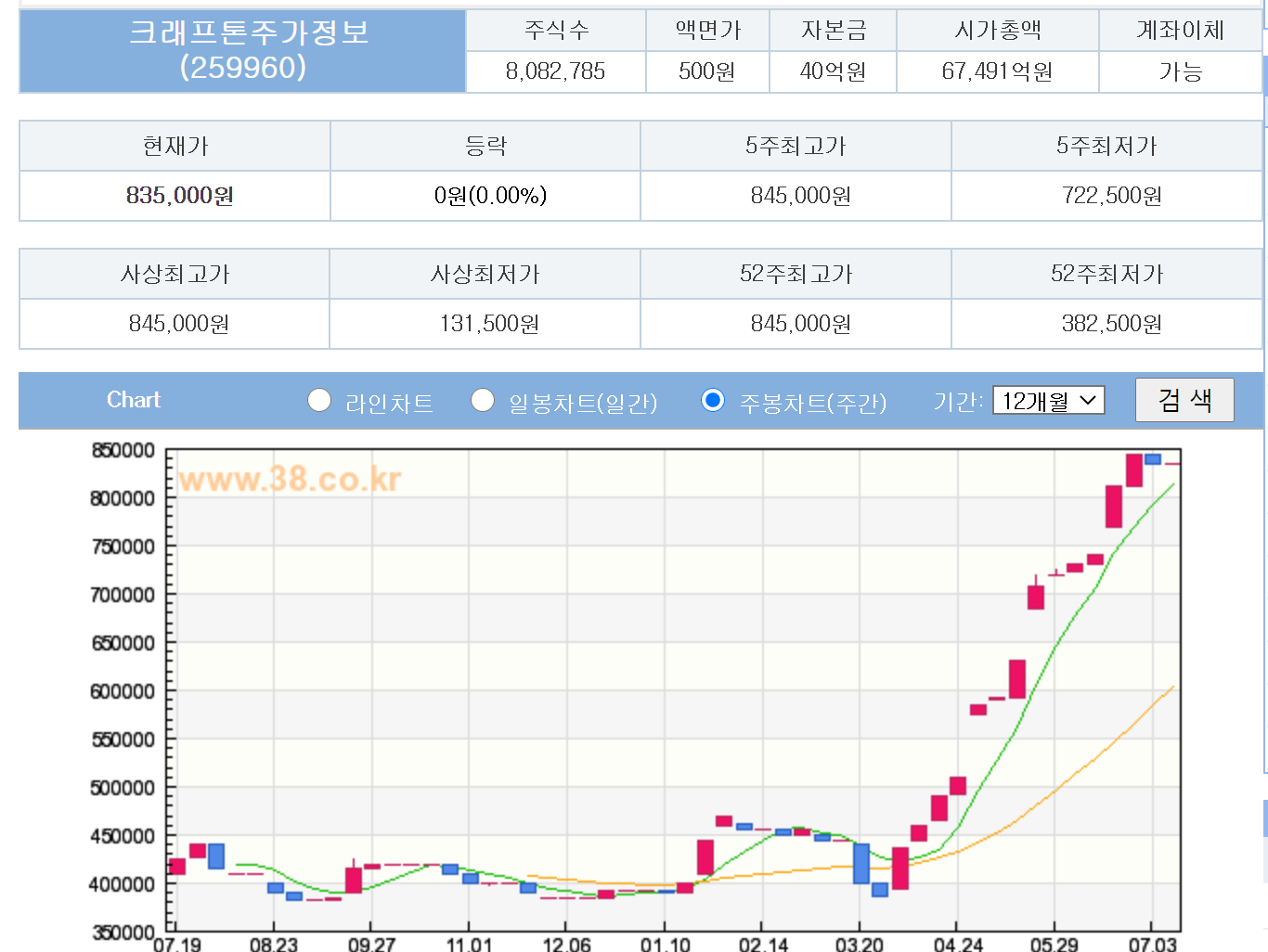Click the 자본금 value 40억원
Viewport: 1268px width, 952px height.
coord(833,71)
